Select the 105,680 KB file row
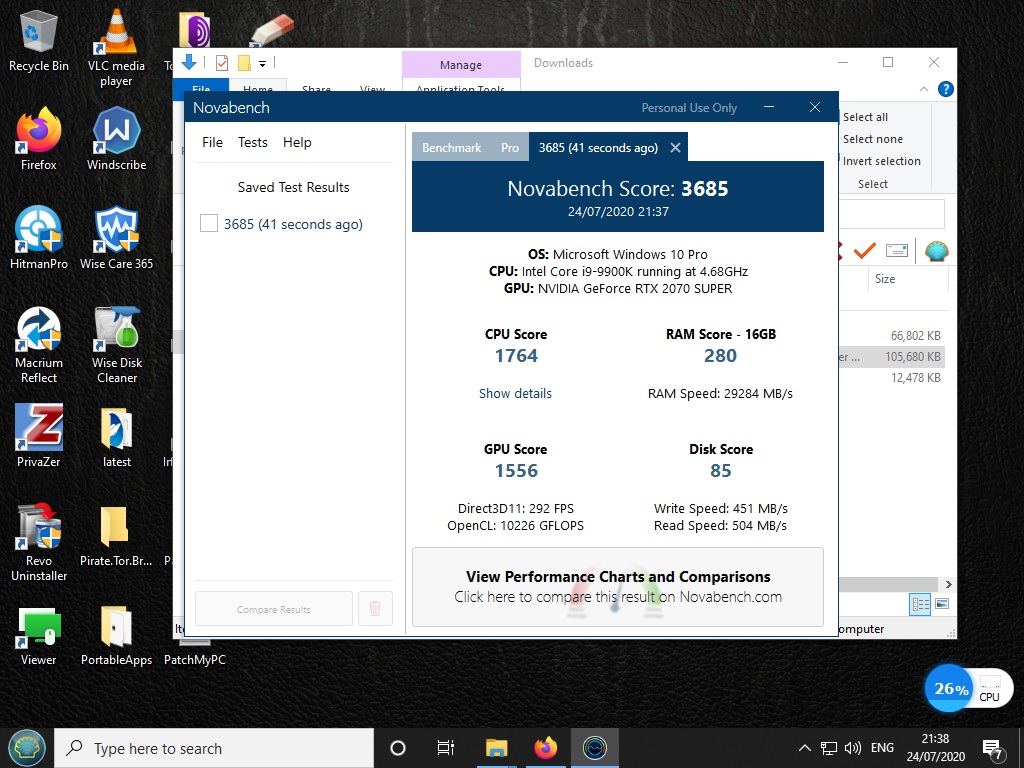 pyautogui.click(x=892, y=357)
